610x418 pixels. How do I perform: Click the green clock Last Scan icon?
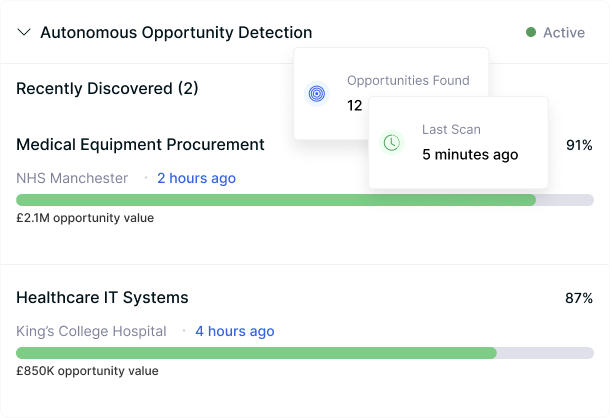point(392,143)
